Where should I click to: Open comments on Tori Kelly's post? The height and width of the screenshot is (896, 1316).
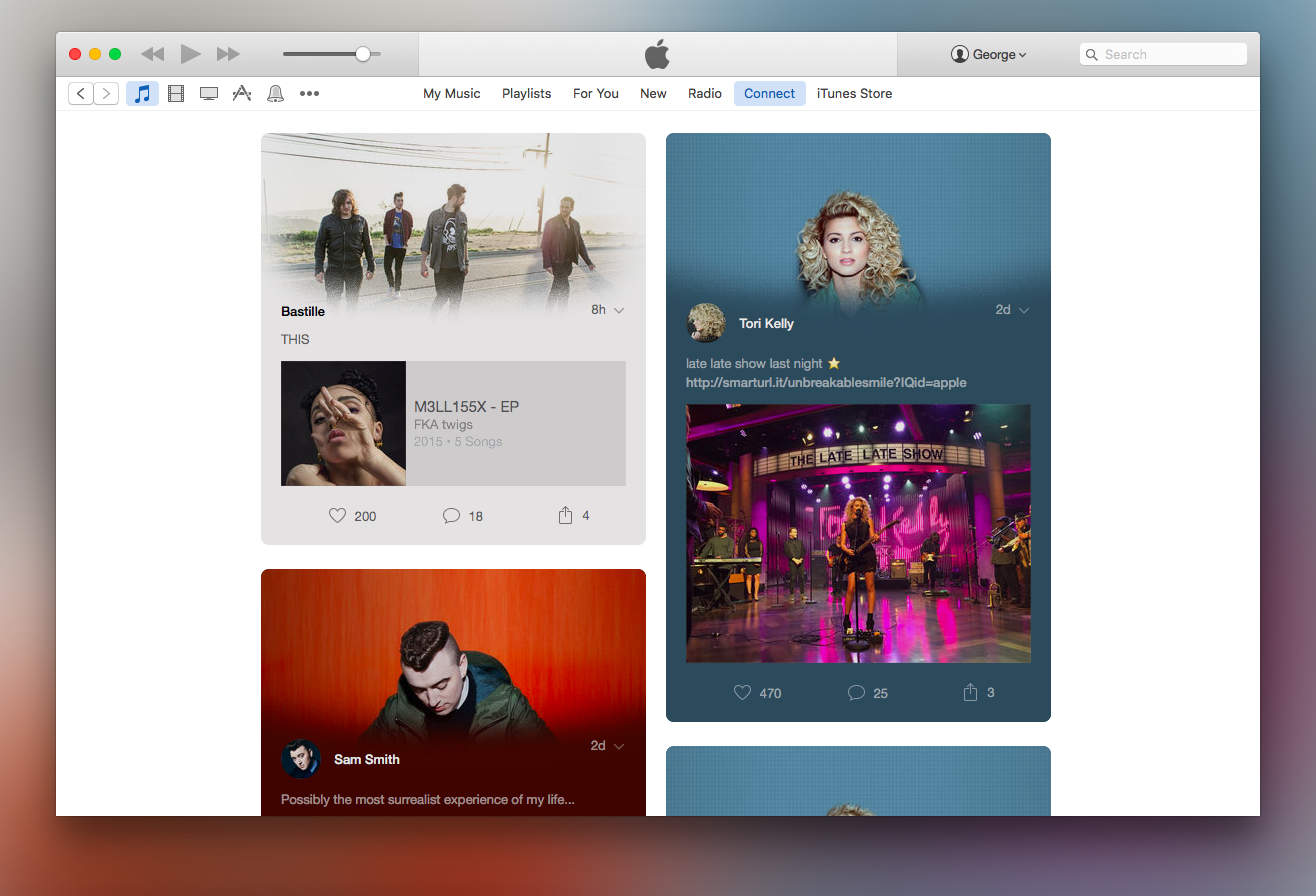[x=856, y=692]
